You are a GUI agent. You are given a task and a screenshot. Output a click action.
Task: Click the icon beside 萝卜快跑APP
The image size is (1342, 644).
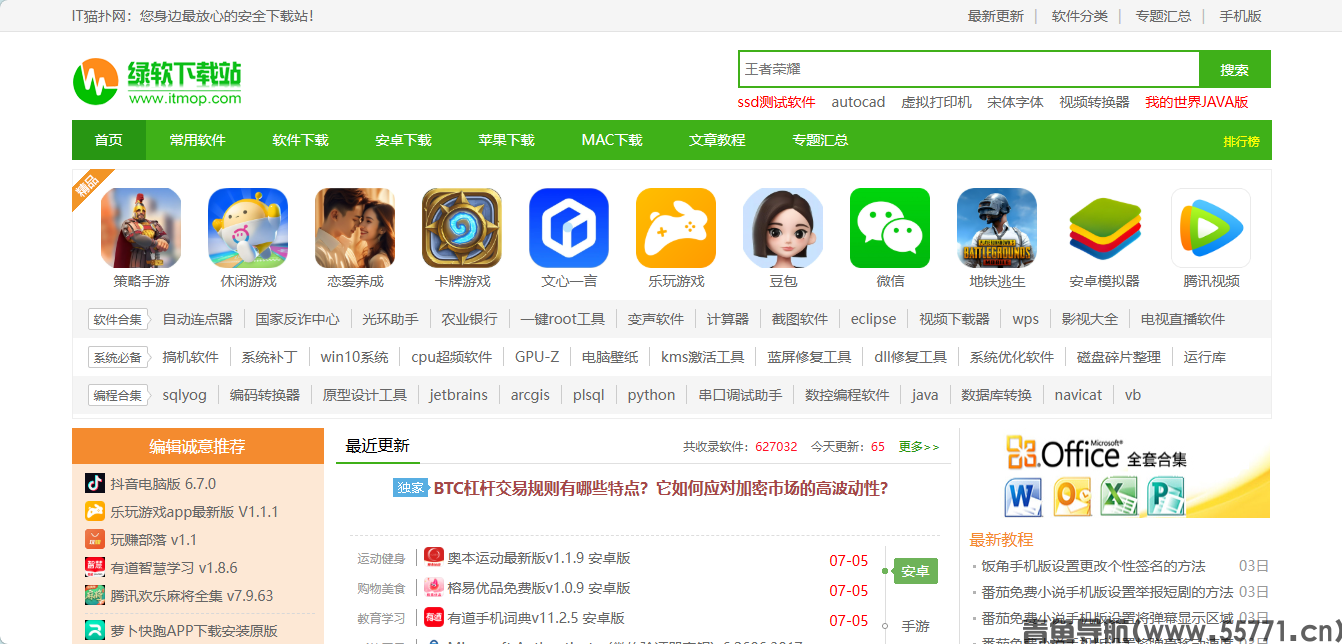[x=94, y=630]
